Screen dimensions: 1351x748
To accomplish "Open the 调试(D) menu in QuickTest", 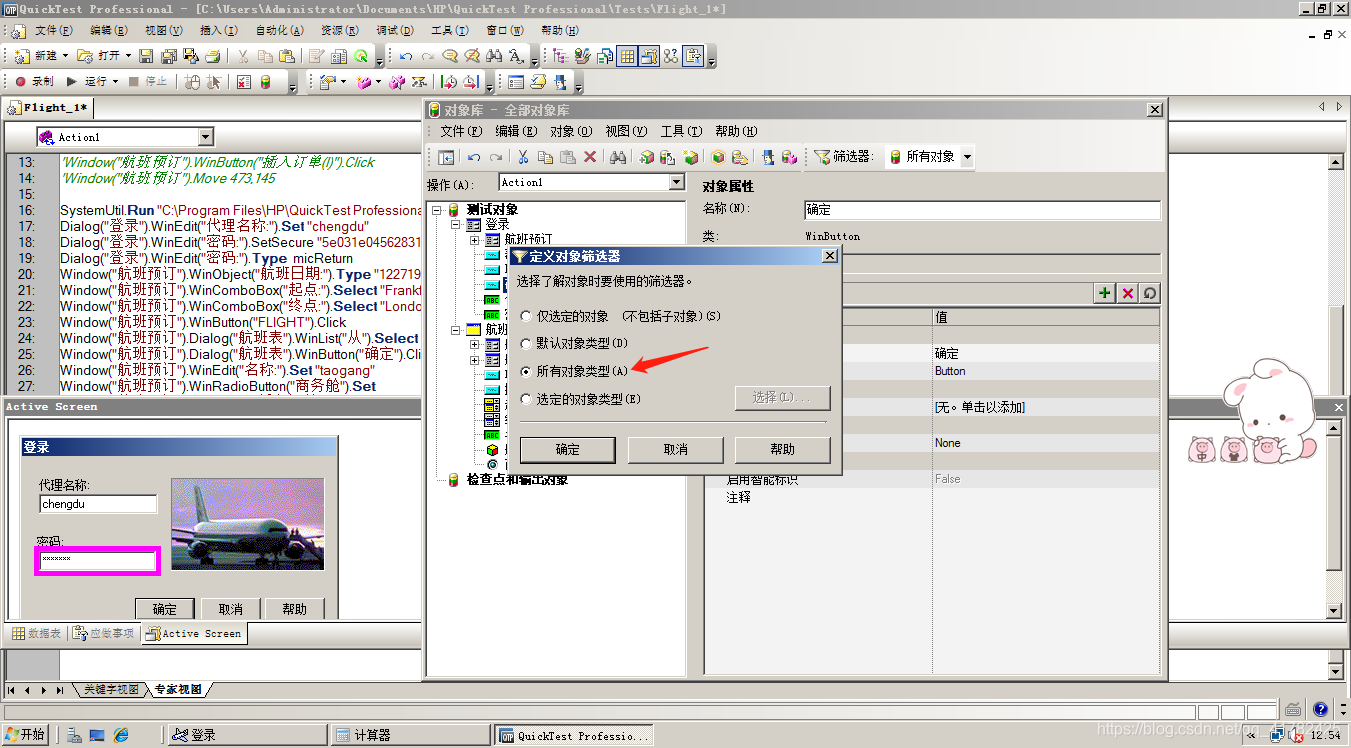I will (x=396, y=31).
